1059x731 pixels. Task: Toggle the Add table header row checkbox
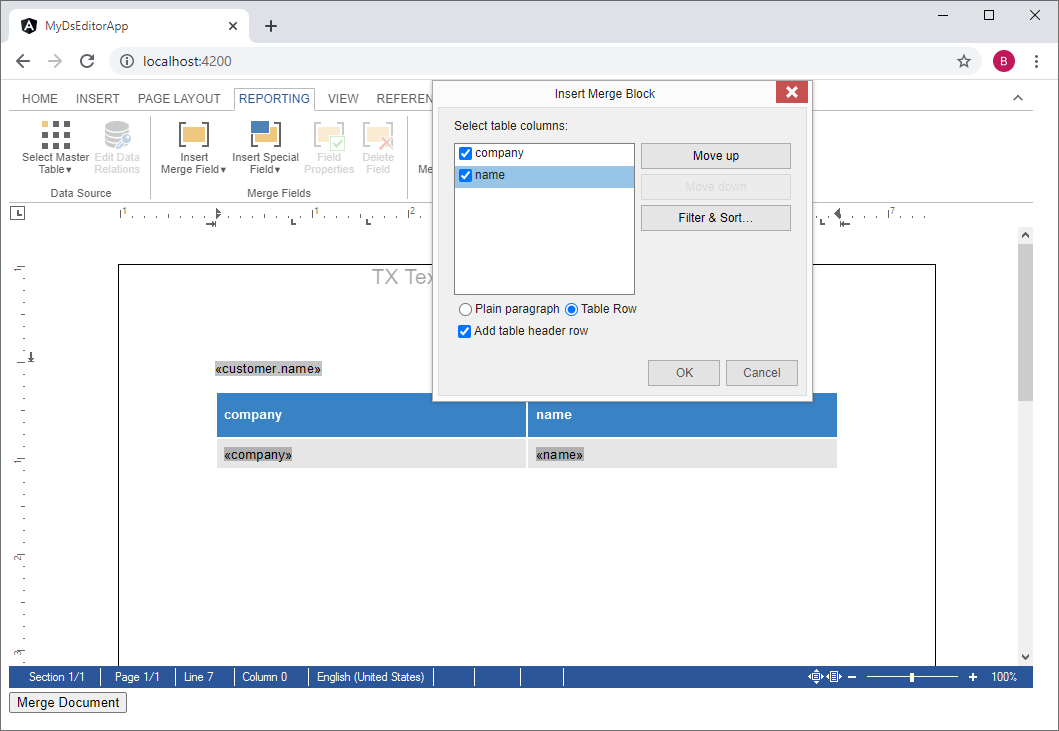[465, 331]
